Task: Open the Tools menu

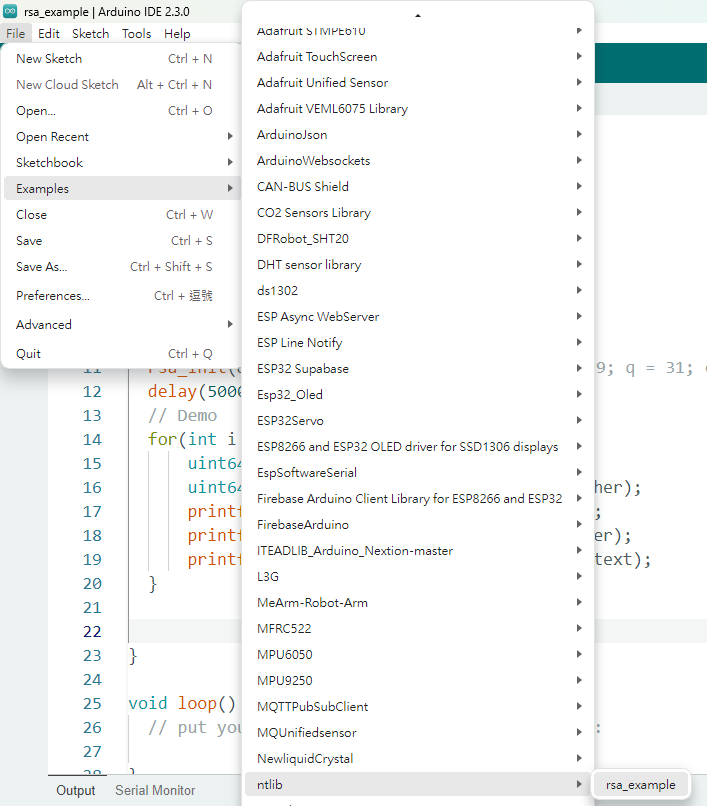Action: [x=136, y=34]
